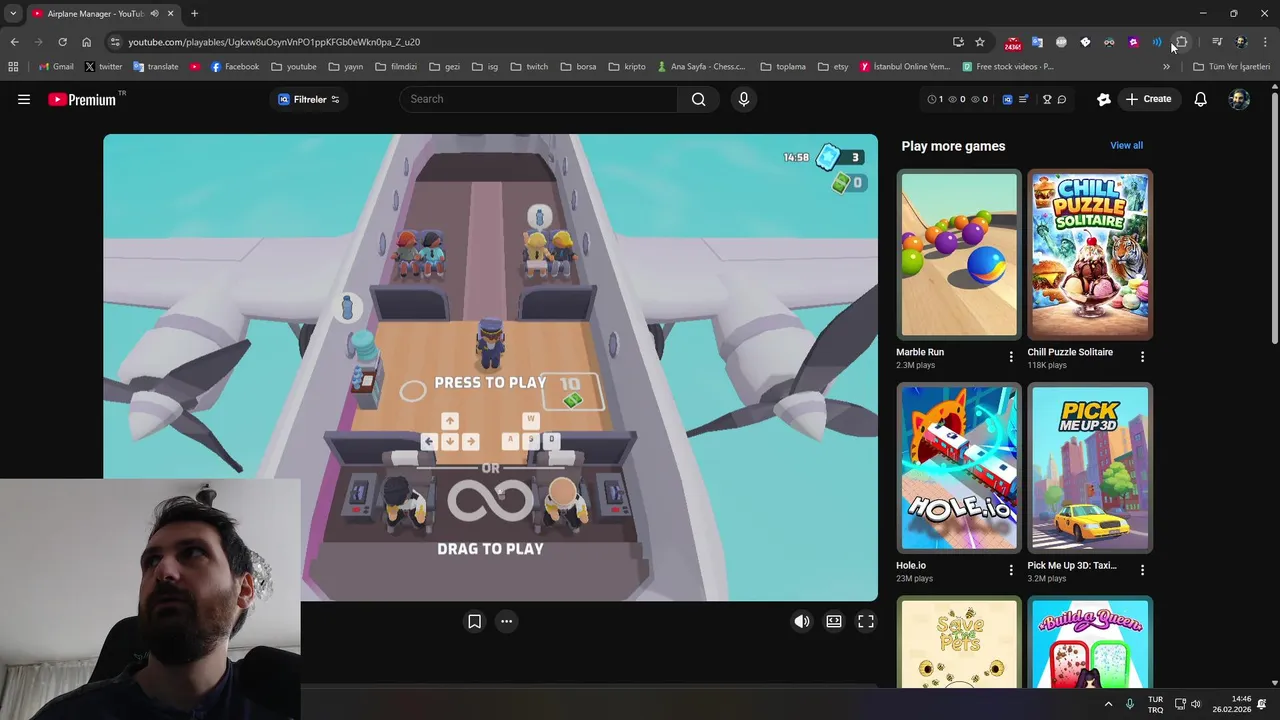The image size is (1280, 720).
Task: Open new browser tab with plus
Action: [x=194, y=14]
